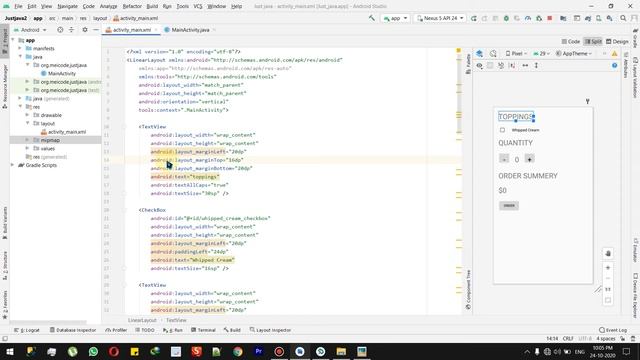
Task: Open the Refactor menu
Action: point(132,6)
